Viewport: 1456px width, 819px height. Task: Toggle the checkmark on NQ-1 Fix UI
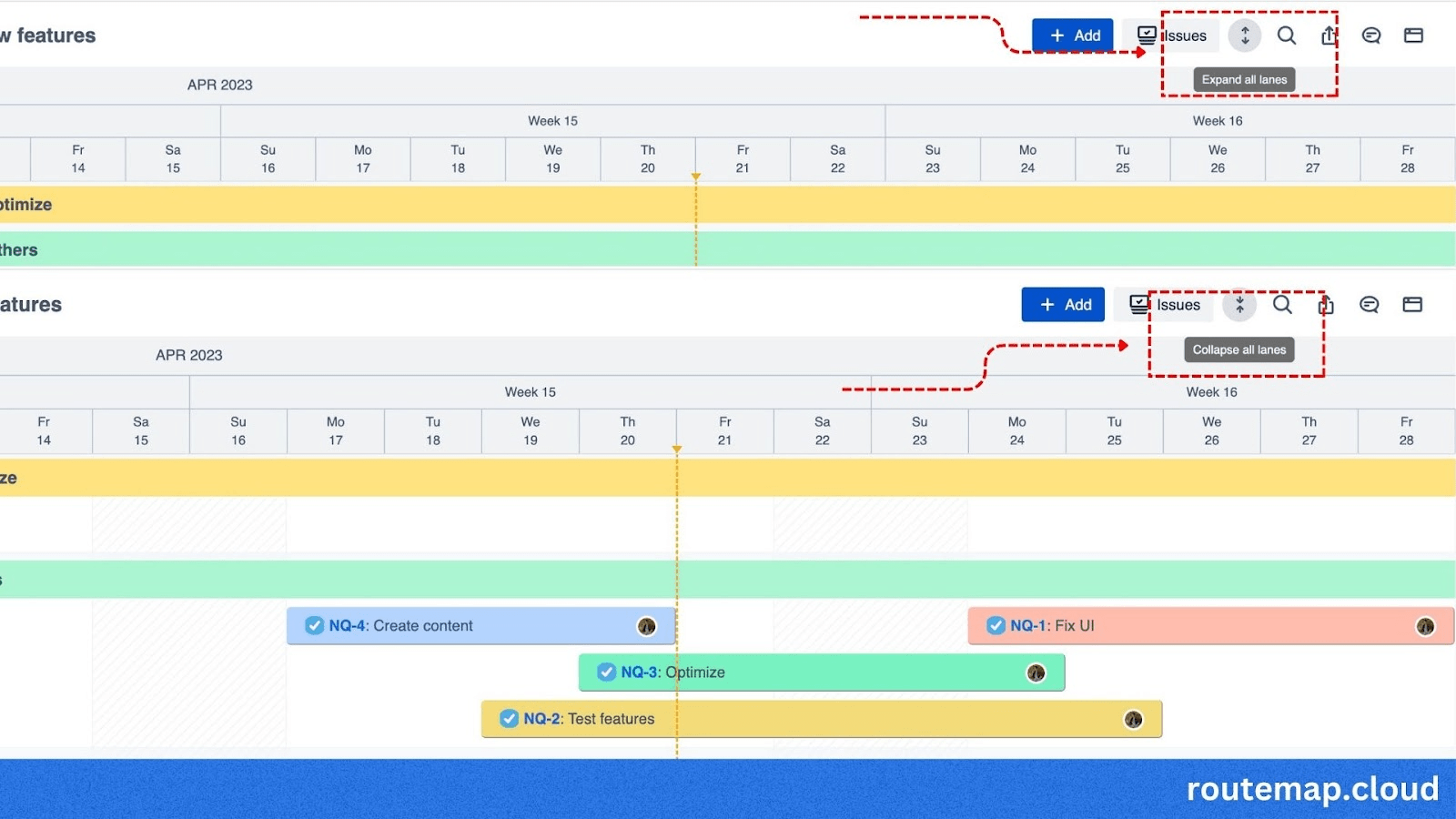(x=996, y=626)
